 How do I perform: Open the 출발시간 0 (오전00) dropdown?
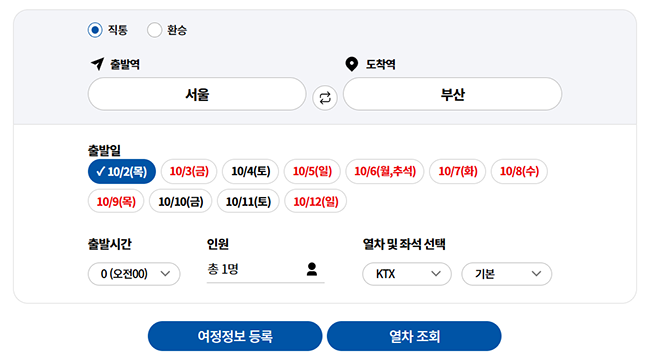pyautogui.click(x=134, y=274)
